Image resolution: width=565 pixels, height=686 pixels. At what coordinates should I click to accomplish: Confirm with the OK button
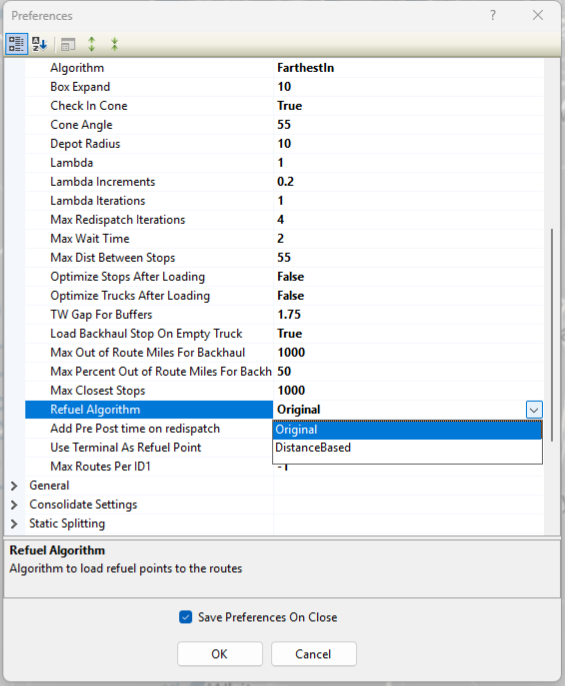tap(220, 654)
